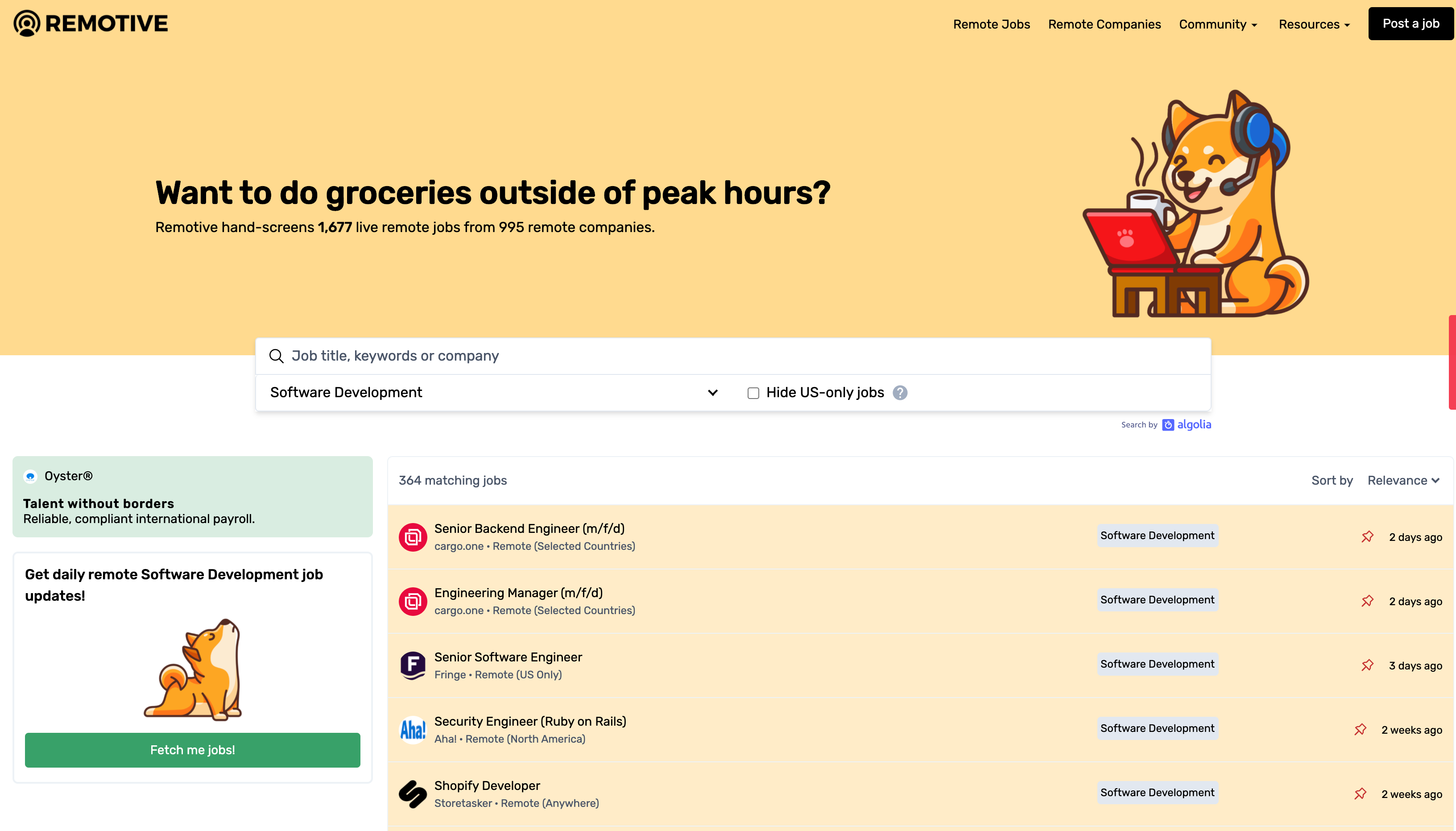Expand the Resources menu
This screenshot has height=831, width=1456.
click(1314, 24)
